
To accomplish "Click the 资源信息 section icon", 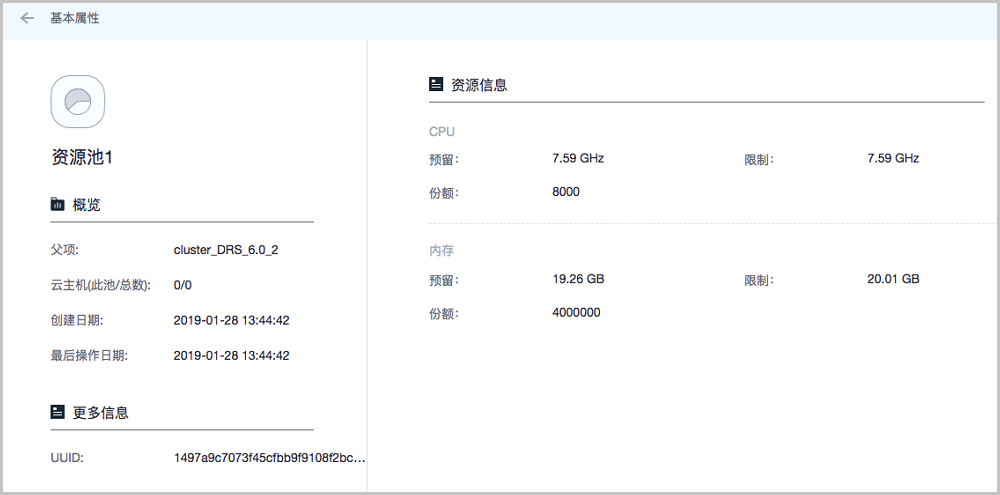I will 436,85.
